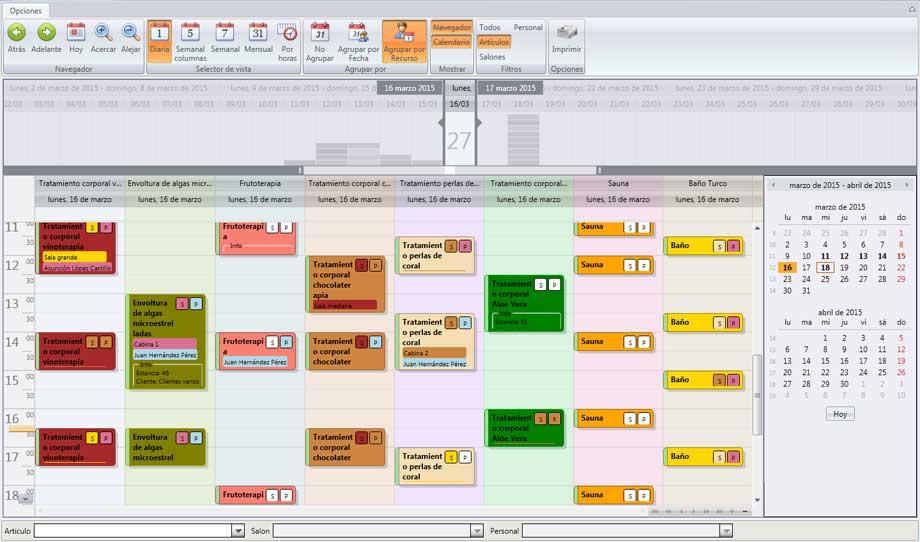
Task: Zoom out with the Alejar magnifier
Action: (x=130, y=33)
